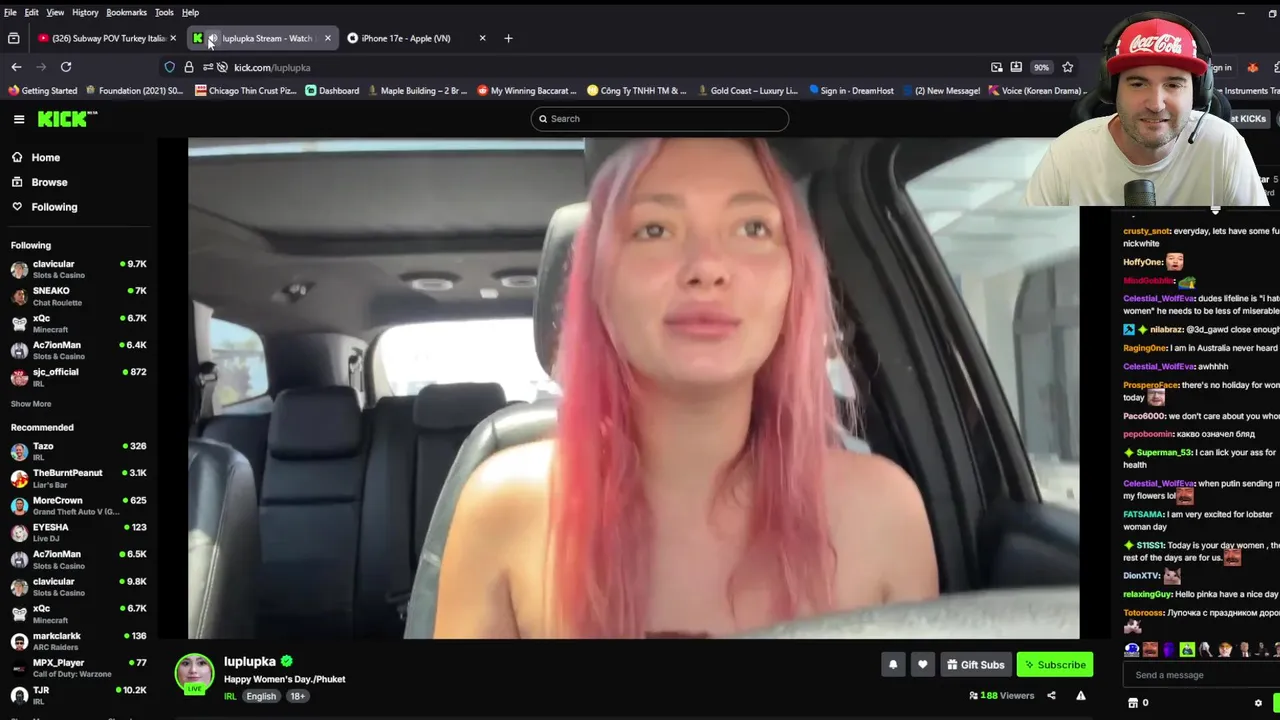Image resolution: width=1280 pixels, height=720 pixels.
Task: Mute audio on luplupka Stream tab
Action: click(x=212, y=38)
